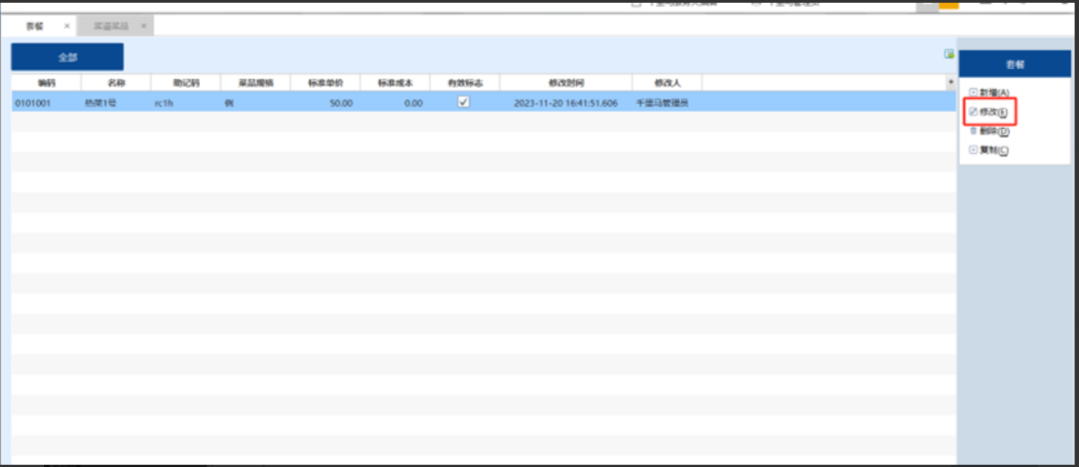Click the blue 套餐 header in the right panel
This screenshot has height=467, width=1079.
[1014, 64]
